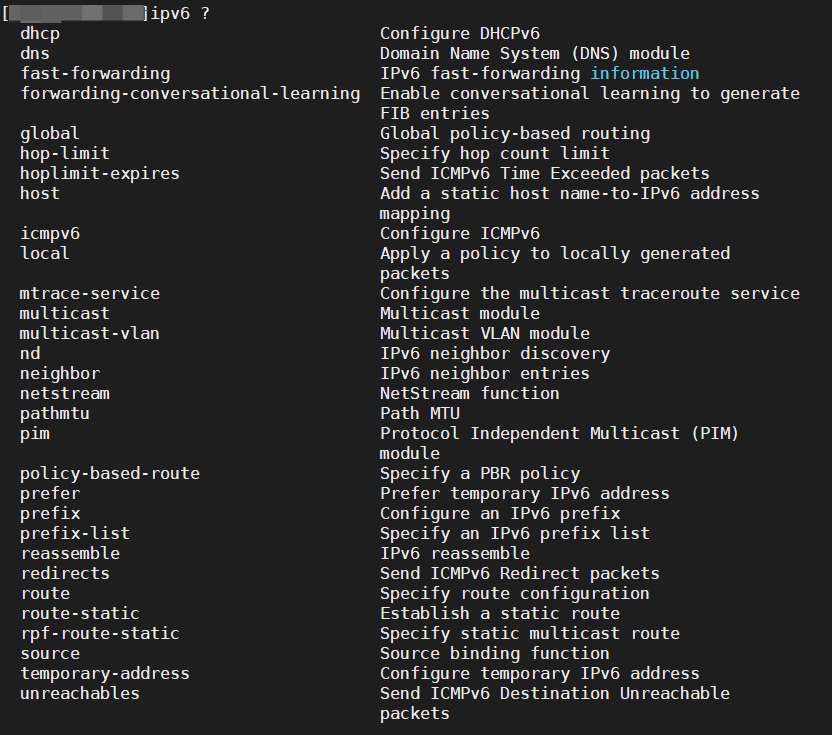The width and height of the screenshot is (832, 735).
Task: Click the 'fast-forwarding' command text
Action: click(x=95, y=73)
